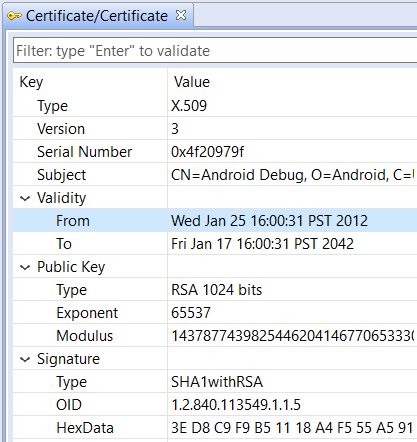
Task: Select the Certificate/Certificate tab
Action: point(97,16)
